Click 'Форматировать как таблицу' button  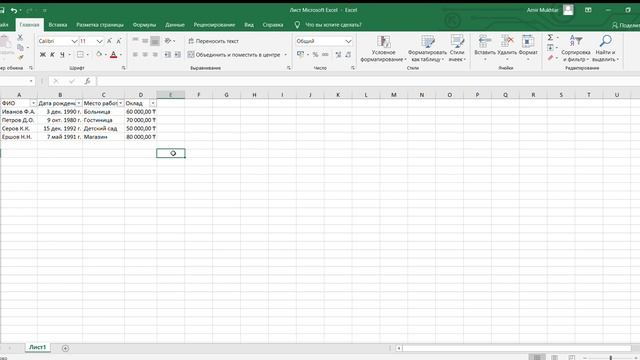(427, 49)
